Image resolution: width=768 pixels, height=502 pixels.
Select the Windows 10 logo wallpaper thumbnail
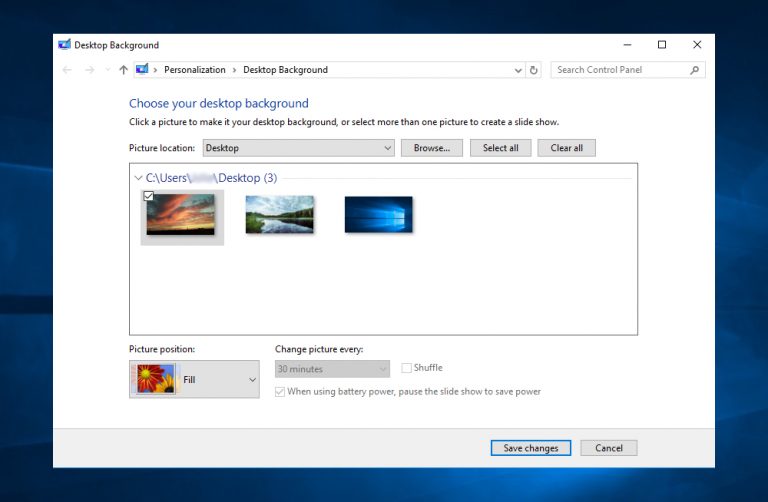coord(379,215)
